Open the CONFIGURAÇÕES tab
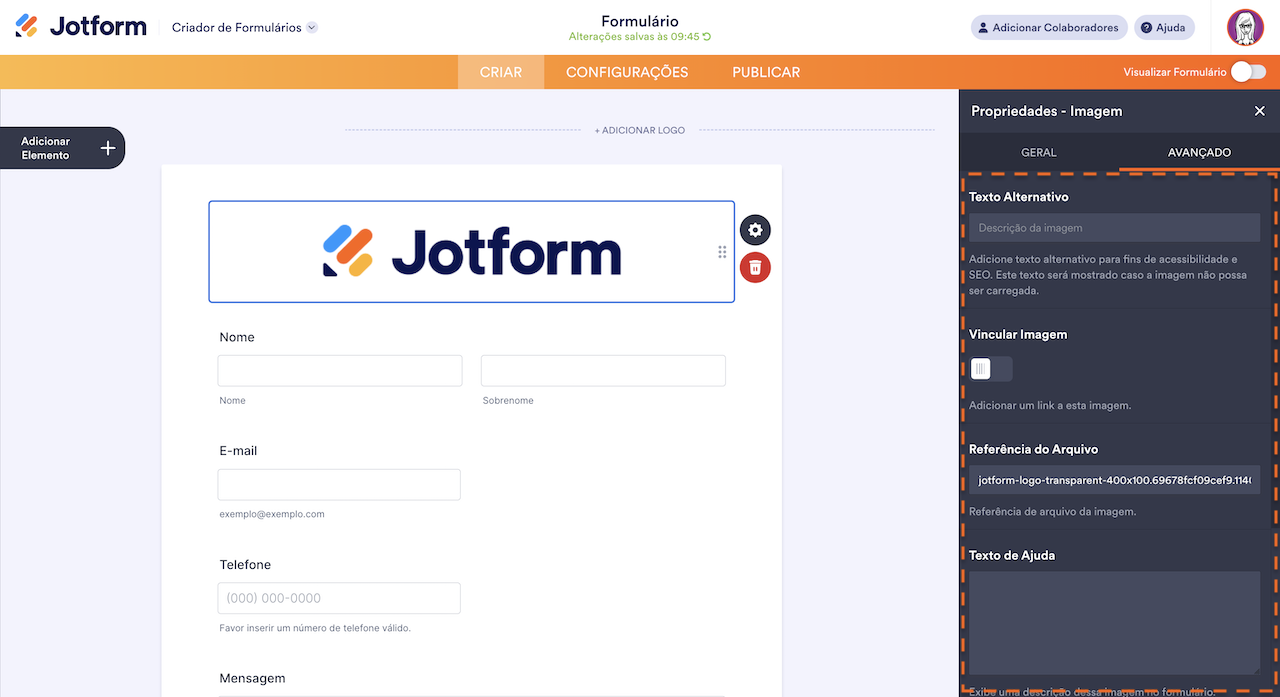 point(627,72)
